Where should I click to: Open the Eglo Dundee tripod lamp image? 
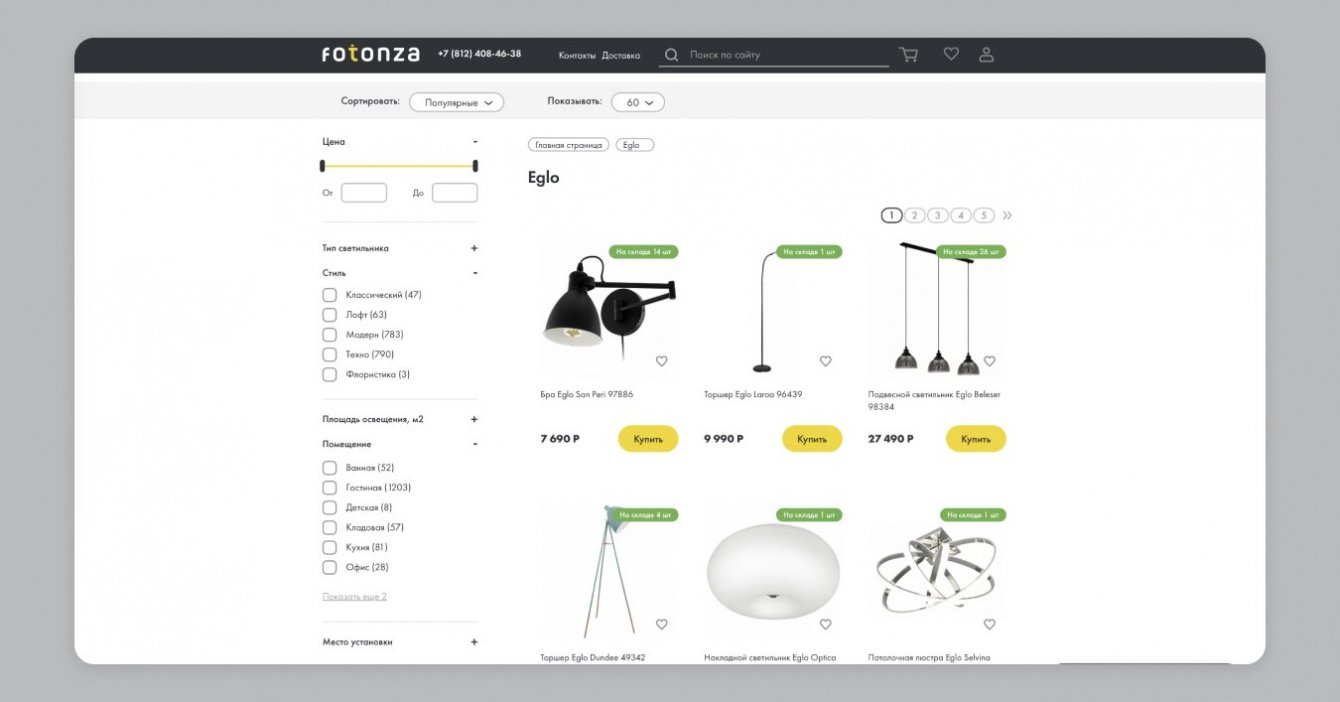coord(609,572)
